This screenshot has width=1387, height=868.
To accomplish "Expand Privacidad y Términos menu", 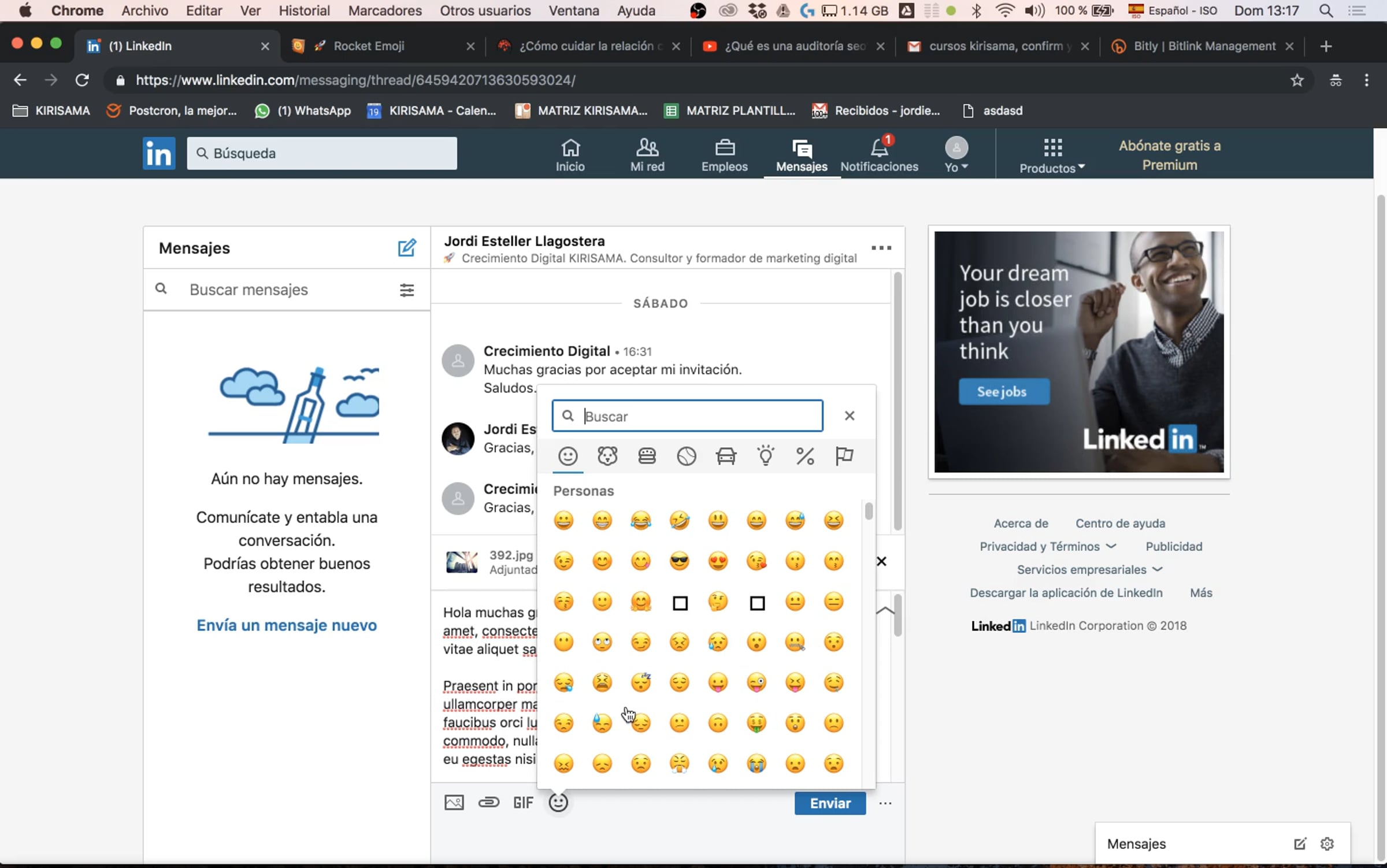I will 1047,546.
